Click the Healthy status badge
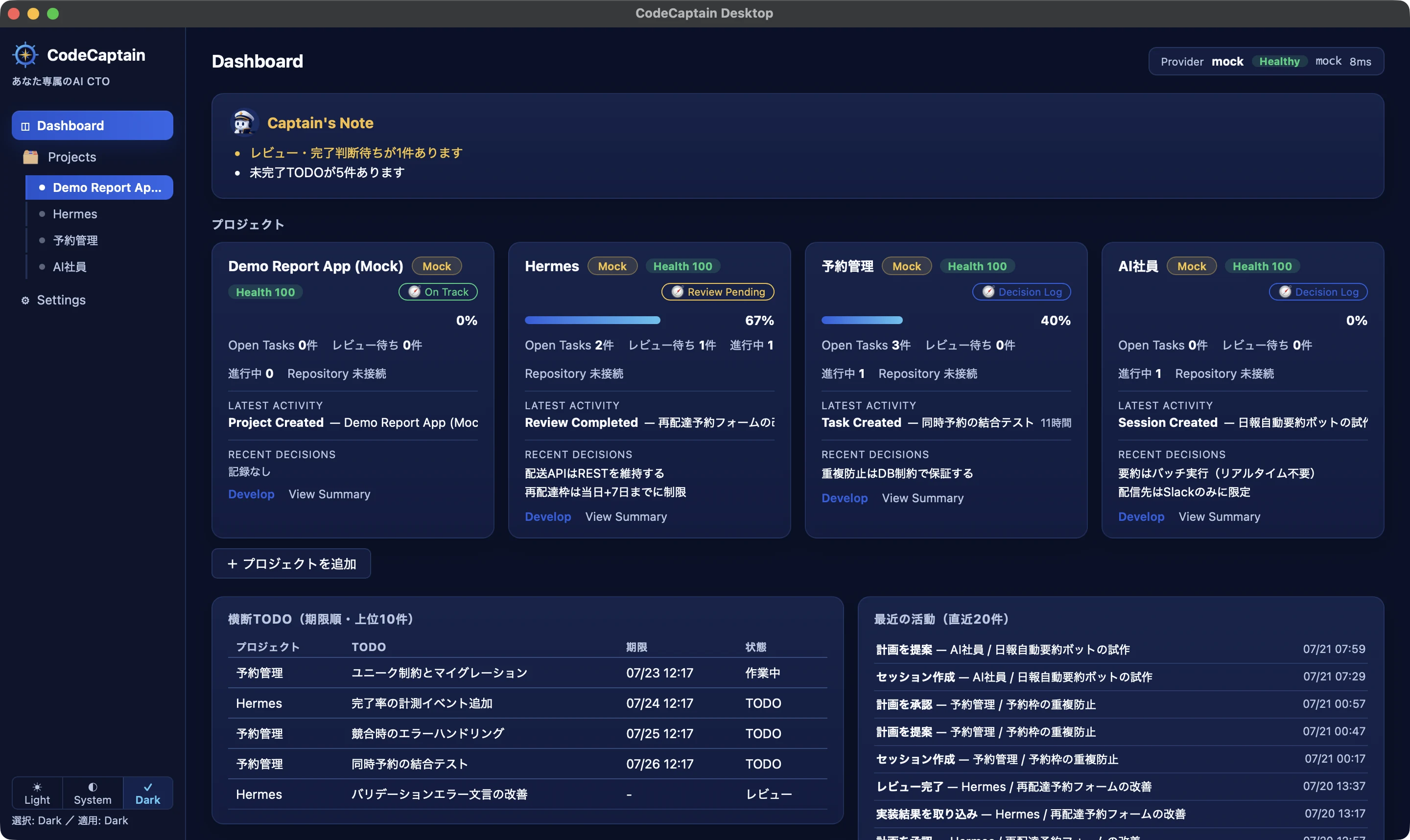The width and height of the screenshot is (1410, 840). pos(1279,61)
